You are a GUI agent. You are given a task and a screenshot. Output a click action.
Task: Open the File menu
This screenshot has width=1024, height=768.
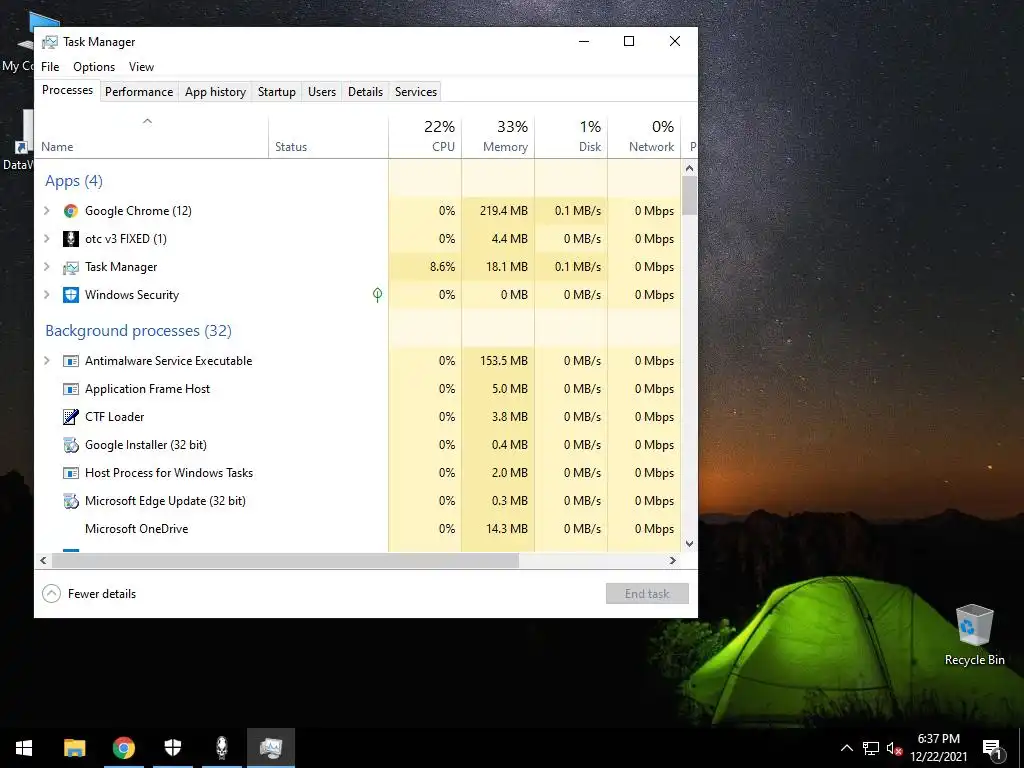pos(50,67)
